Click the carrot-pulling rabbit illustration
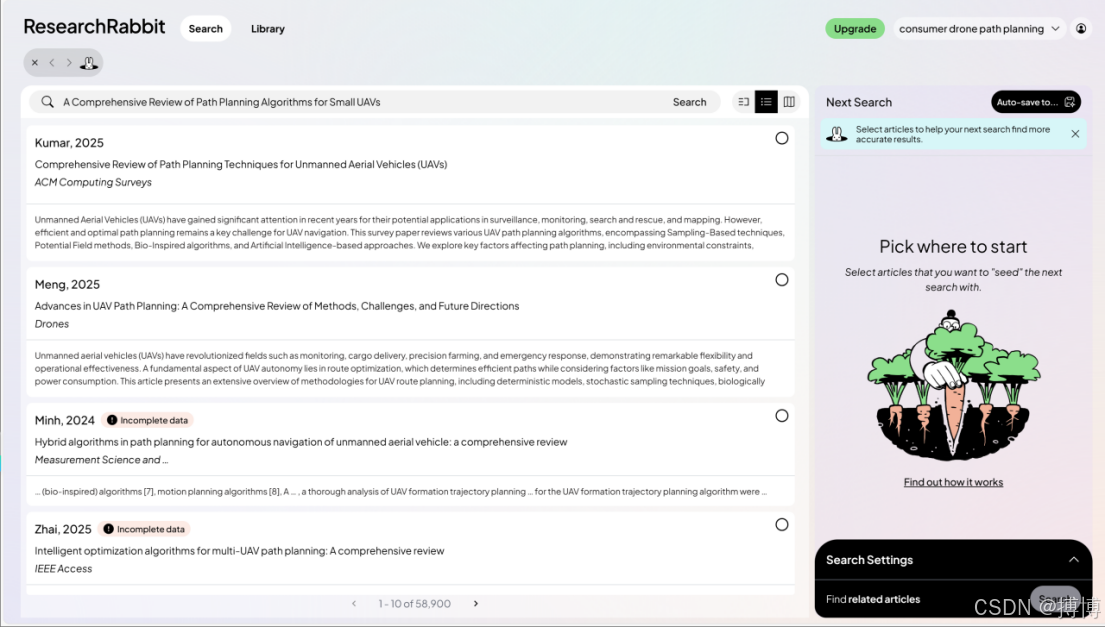 tap(953, 385)
